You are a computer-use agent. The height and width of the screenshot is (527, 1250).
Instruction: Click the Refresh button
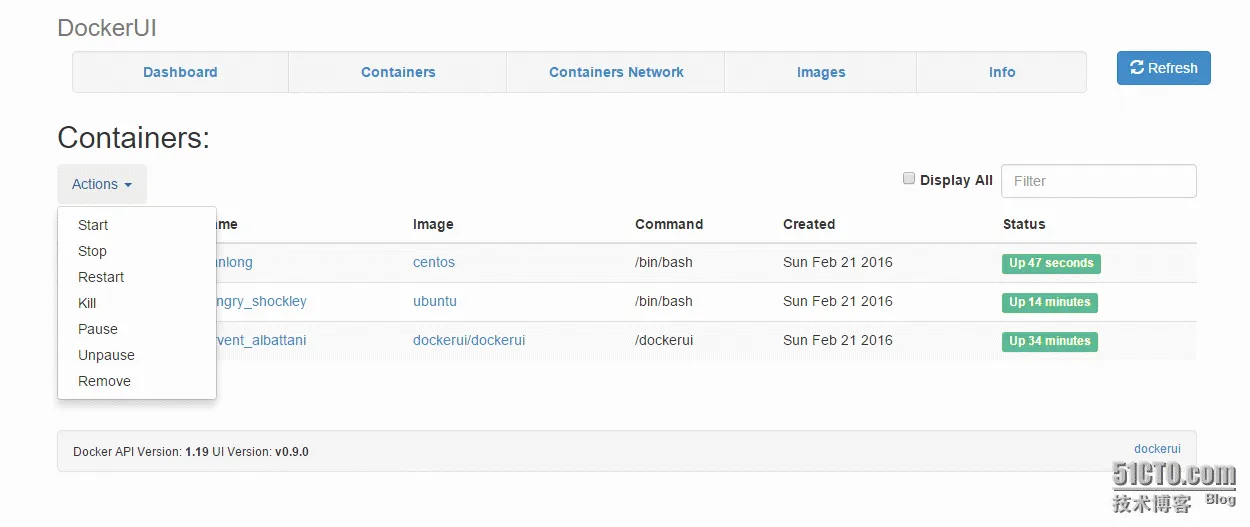point(1163,68)
